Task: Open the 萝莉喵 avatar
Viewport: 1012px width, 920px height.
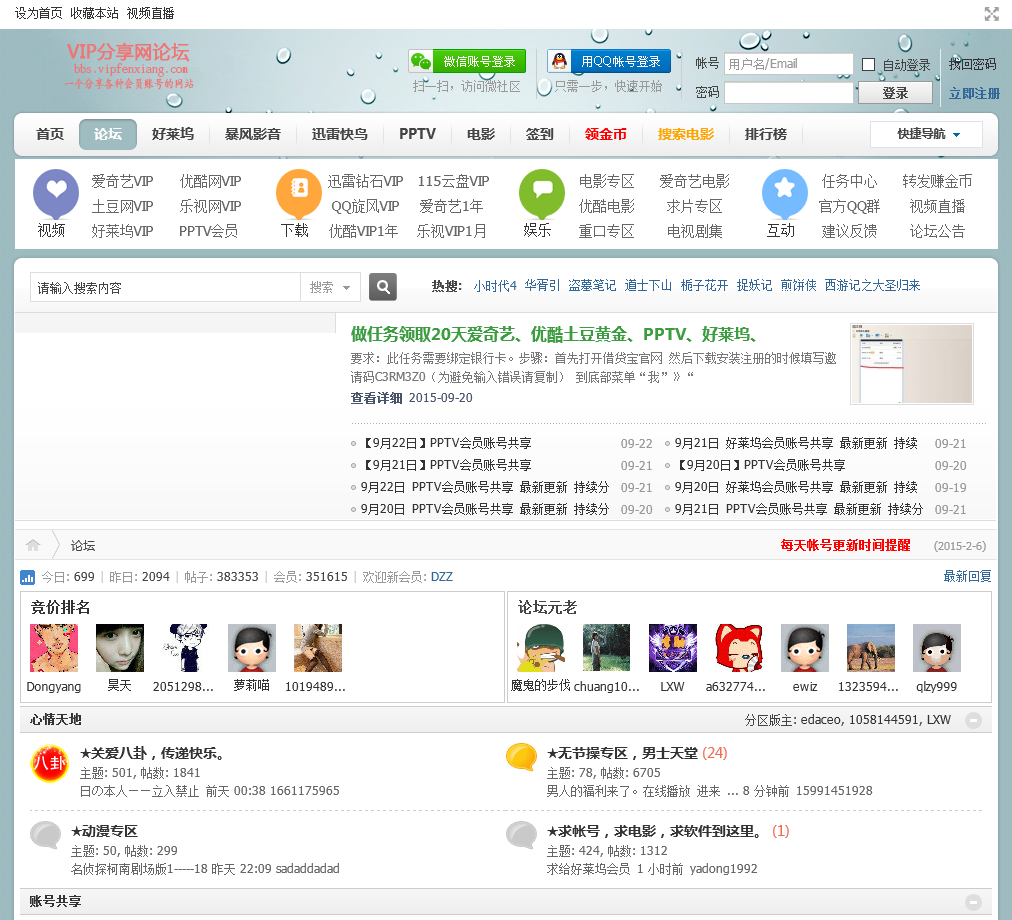Action: pos(252,648)
